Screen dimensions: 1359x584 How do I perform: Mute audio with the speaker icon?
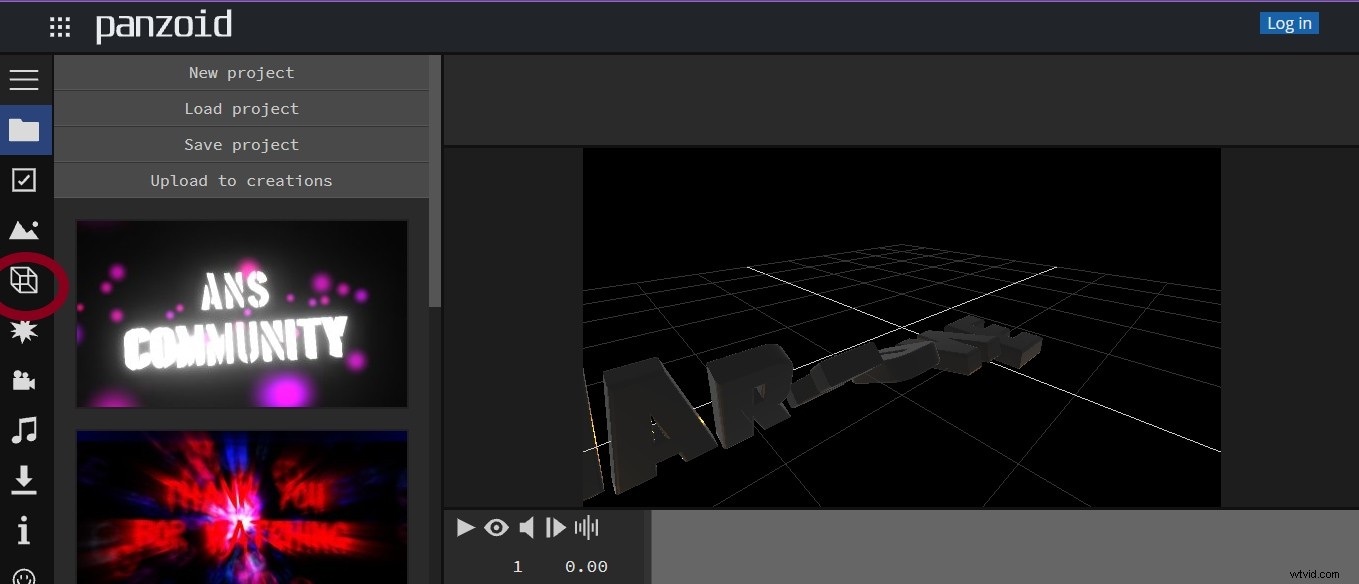526,527
